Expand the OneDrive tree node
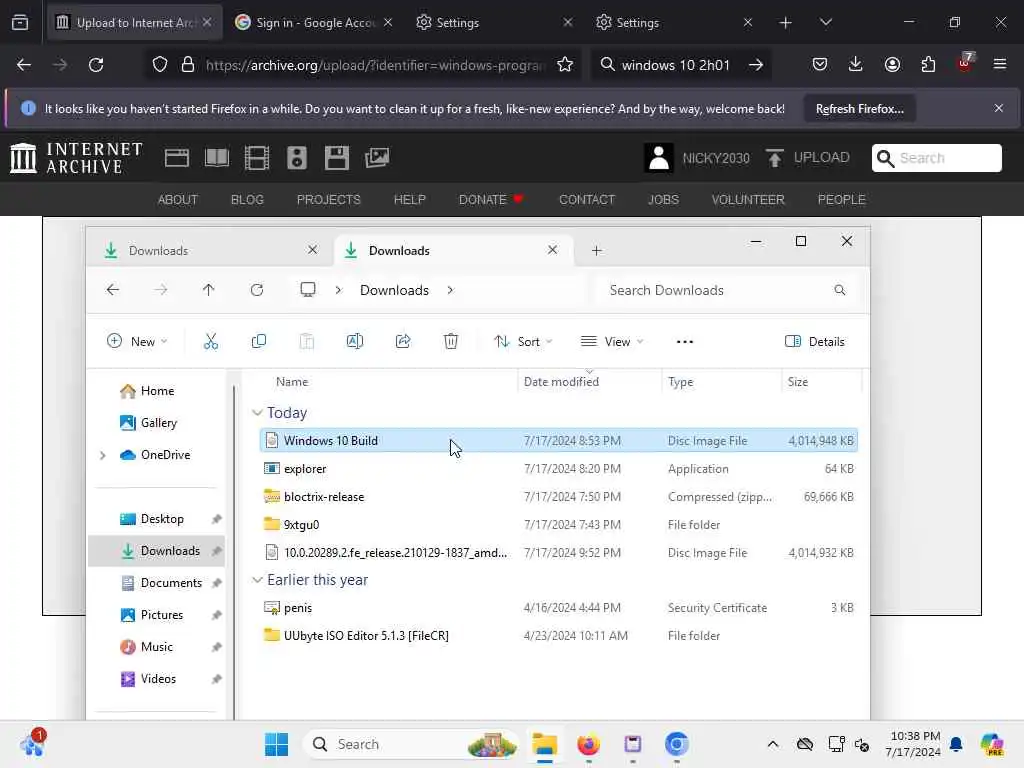The width and height of the screenshot is (1024, 768). 103,455
